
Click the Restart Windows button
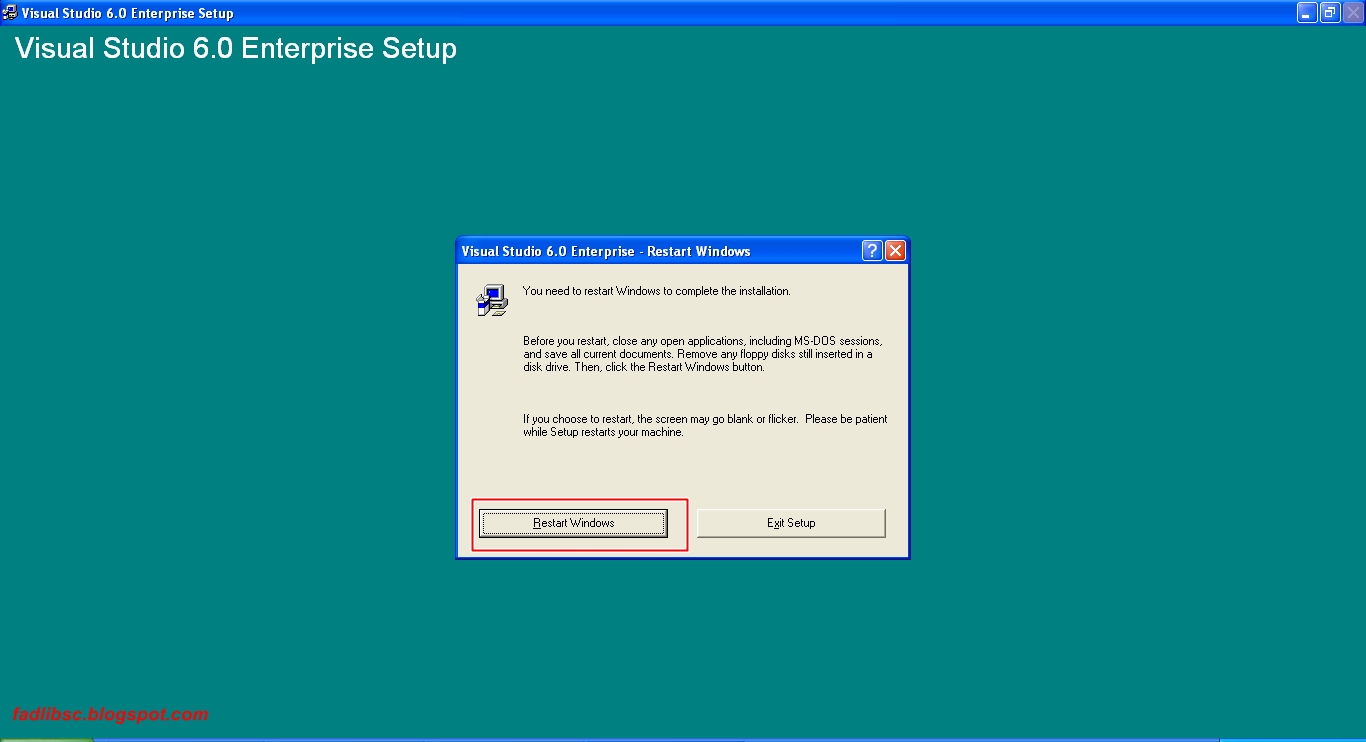(573, 523)
